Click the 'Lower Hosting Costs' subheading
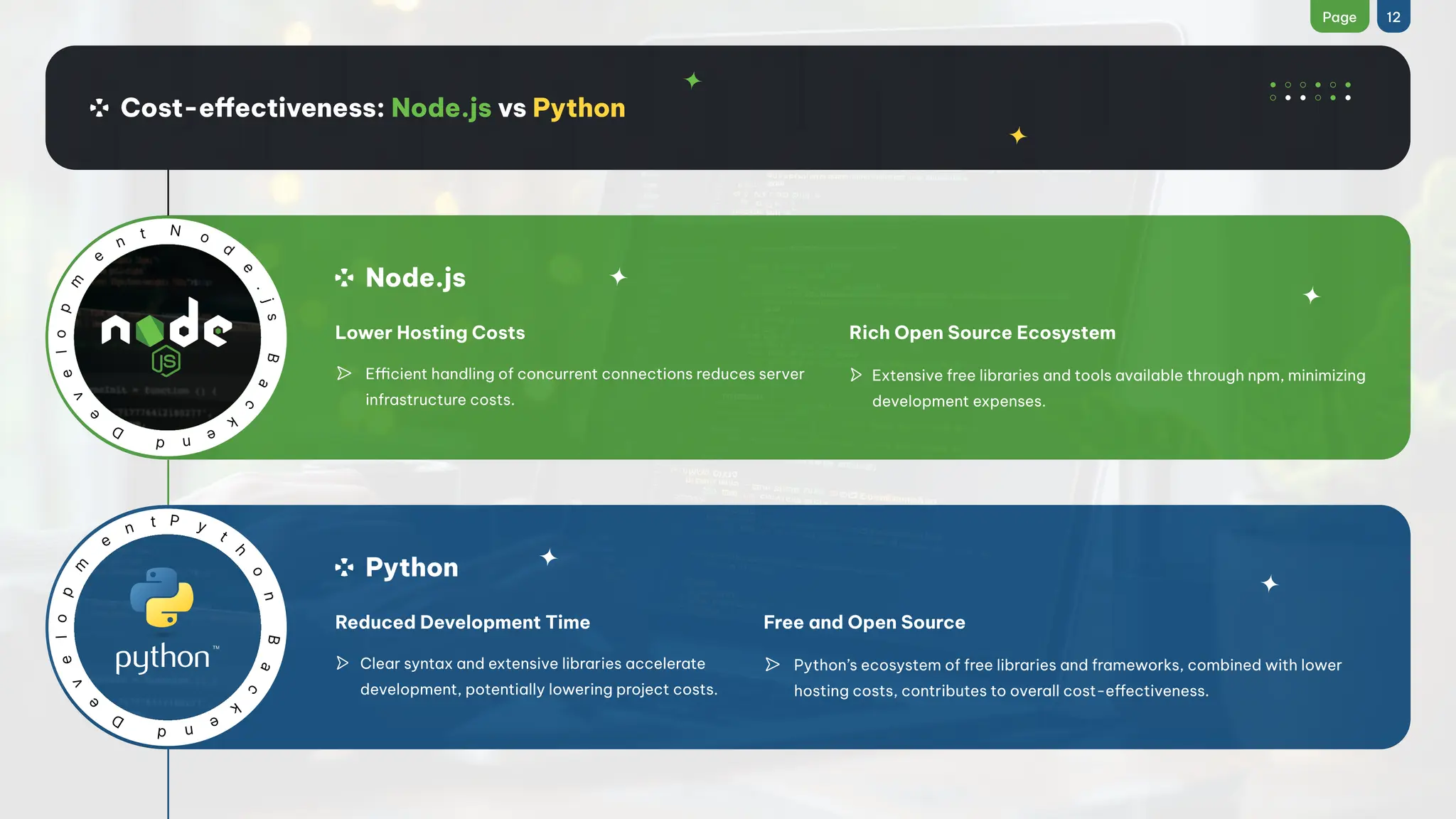The width and height of the screenshot is (1456, 819). 430,333
